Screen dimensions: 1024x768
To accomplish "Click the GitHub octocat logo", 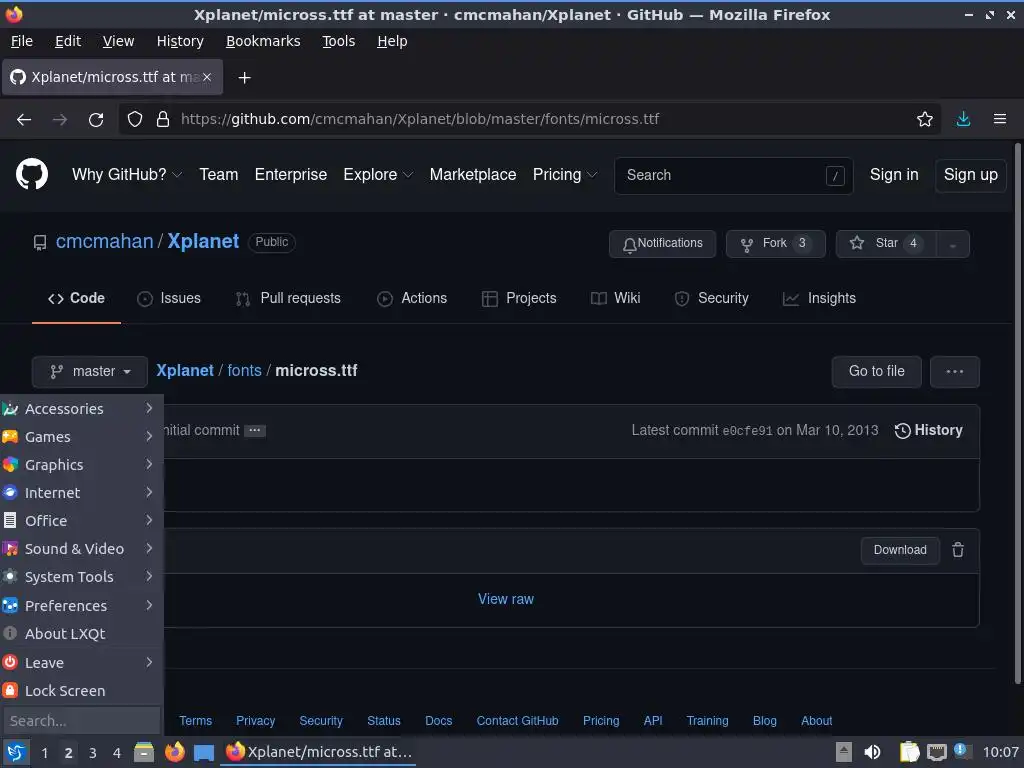I will 32,174.
